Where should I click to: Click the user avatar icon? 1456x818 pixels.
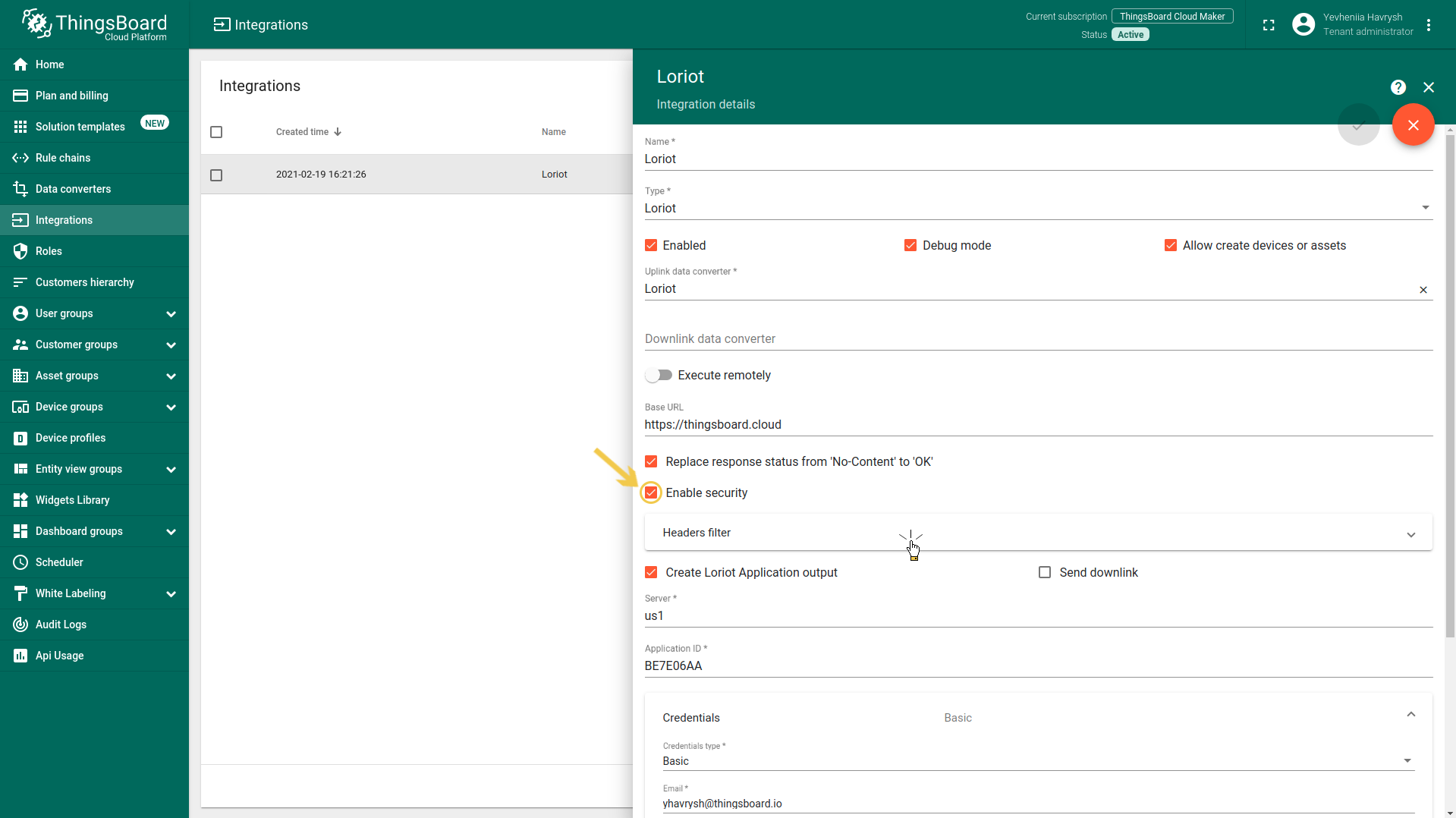click(1303, 25)
